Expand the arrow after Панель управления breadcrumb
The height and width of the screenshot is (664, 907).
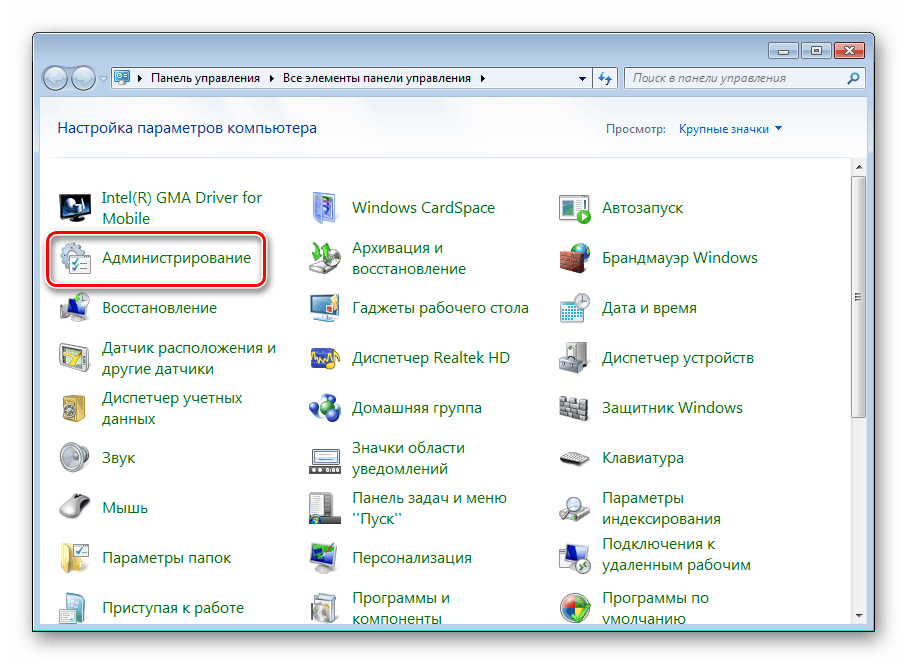point(271,78)
